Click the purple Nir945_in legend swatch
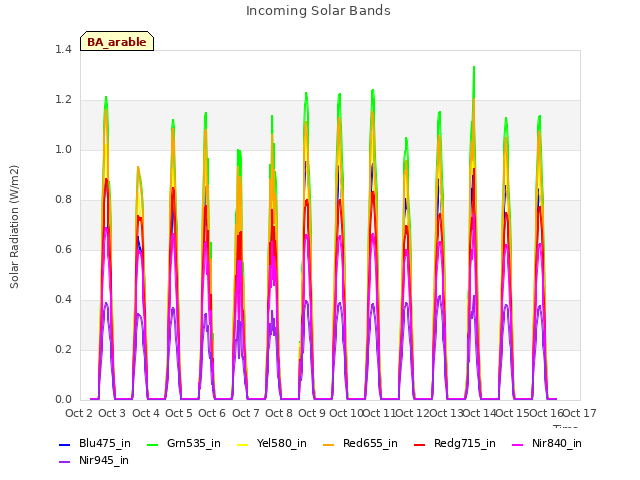 [64, 462]
